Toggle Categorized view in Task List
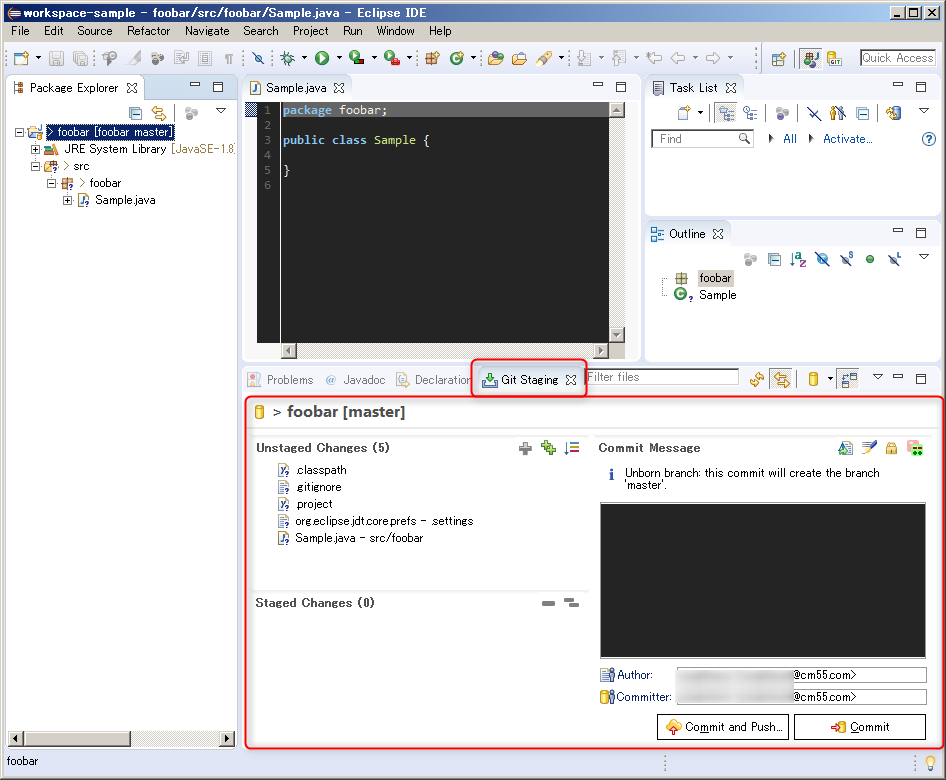 click(727, 113)
